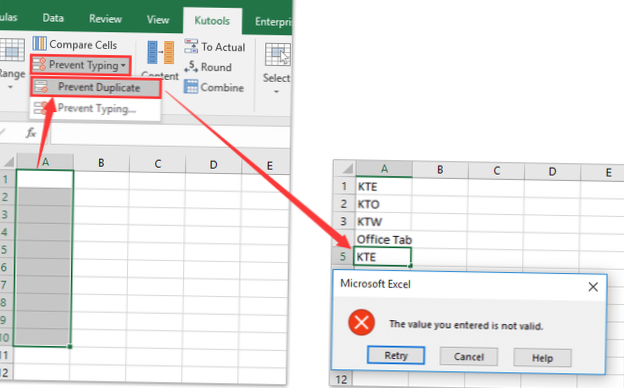The image size is (624, 388).
Task: Click Retry in the error dialog
Action: click(396, 355)
